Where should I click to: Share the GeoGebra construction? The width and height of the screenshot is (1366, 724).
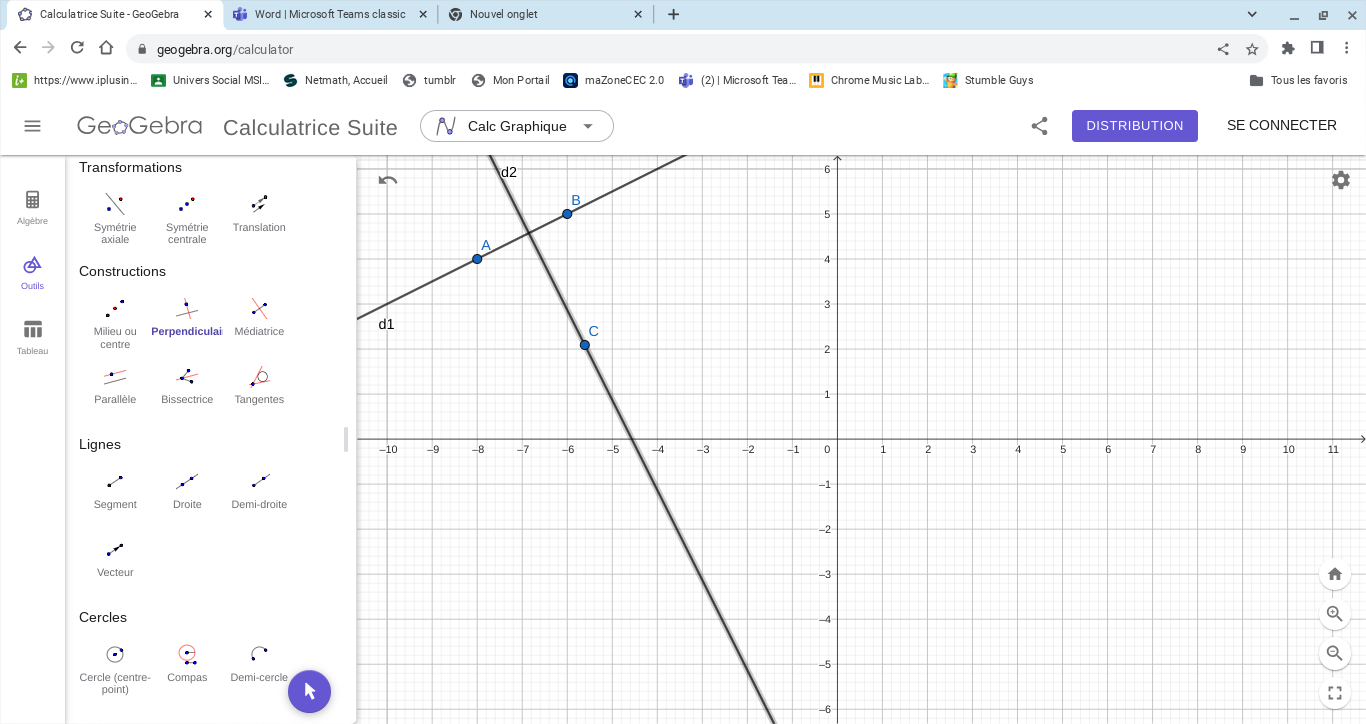tap(1039, 126)
